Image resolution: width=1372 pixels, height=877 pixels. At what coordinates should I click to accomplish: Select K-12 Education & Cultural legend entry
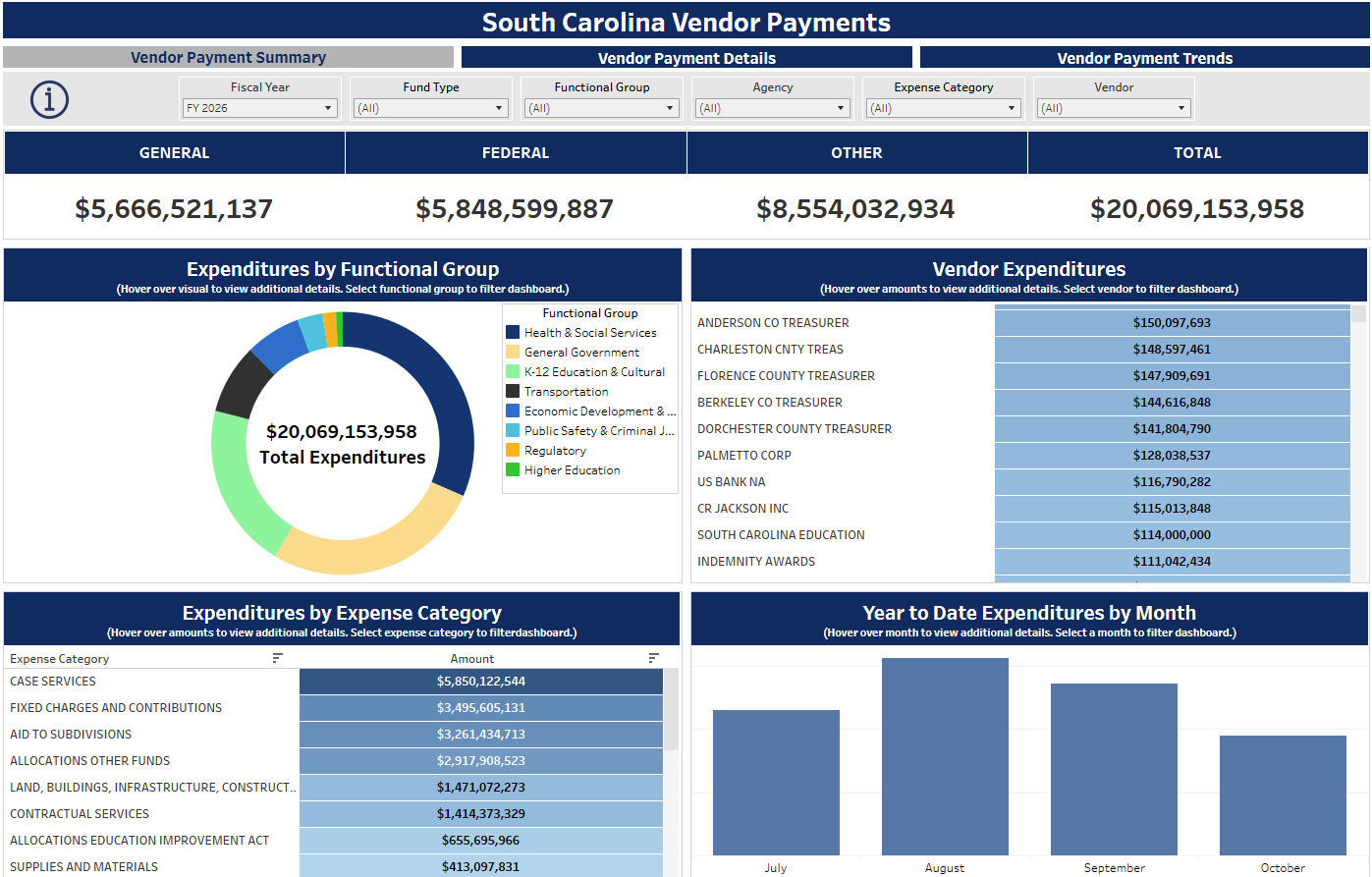coord(594,372)
